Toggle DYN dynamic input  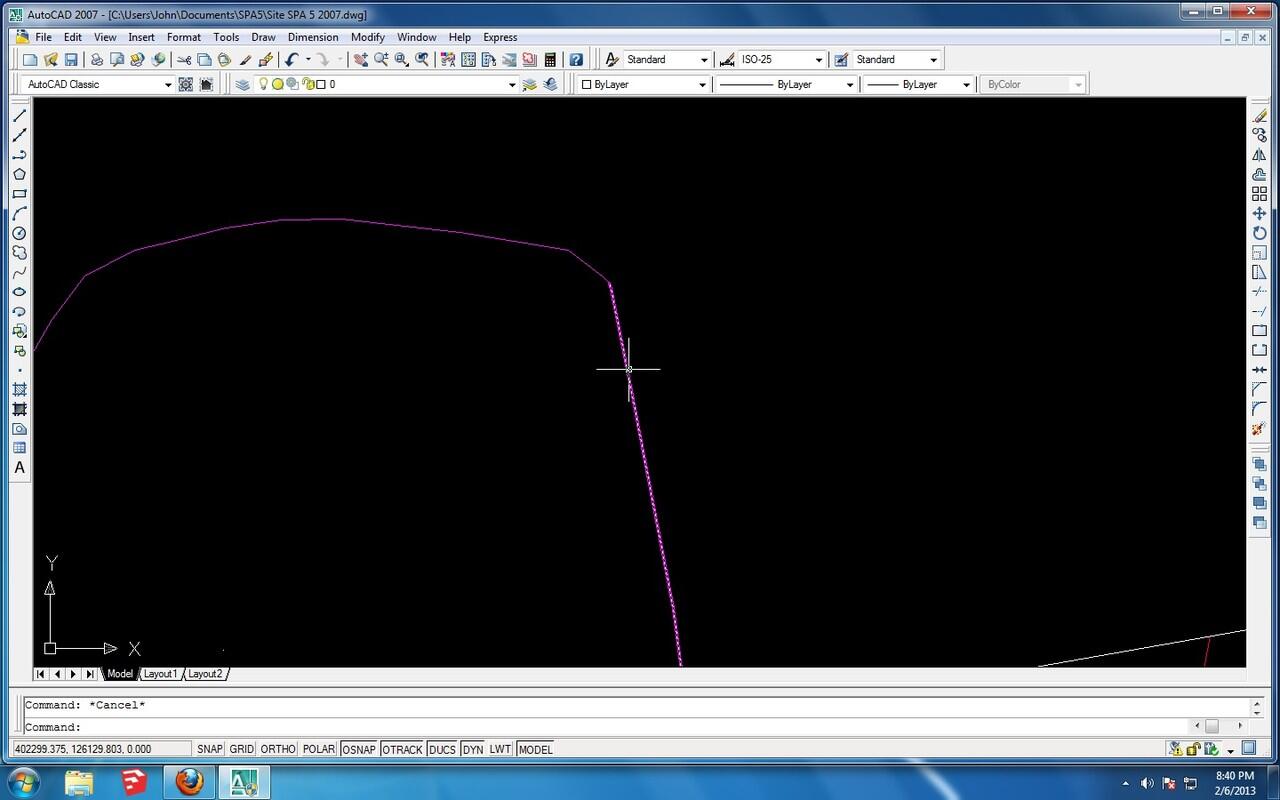tap(472, 749)
